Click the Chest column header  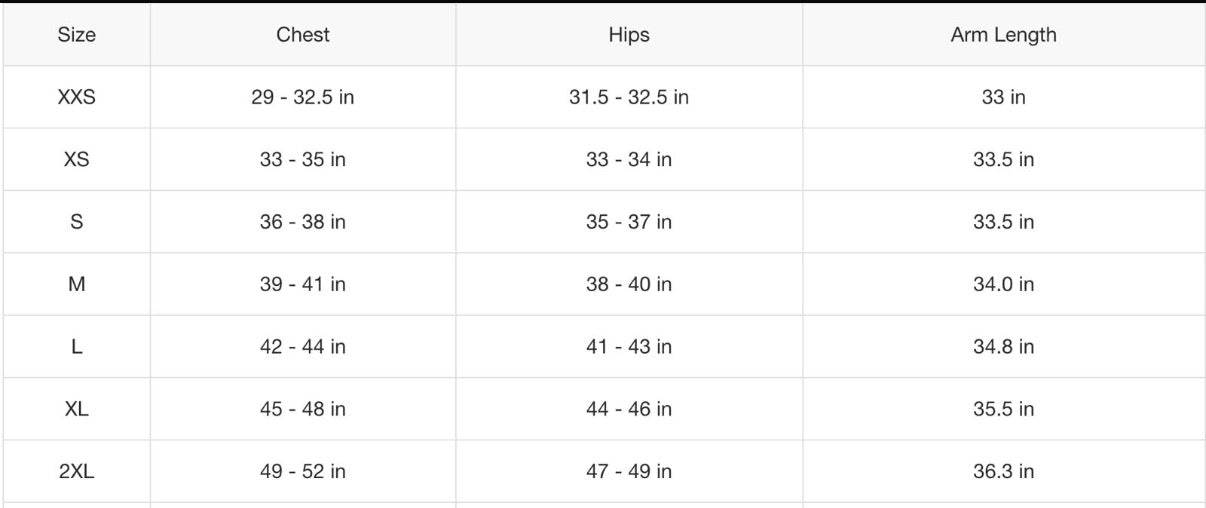pos(303,35)
